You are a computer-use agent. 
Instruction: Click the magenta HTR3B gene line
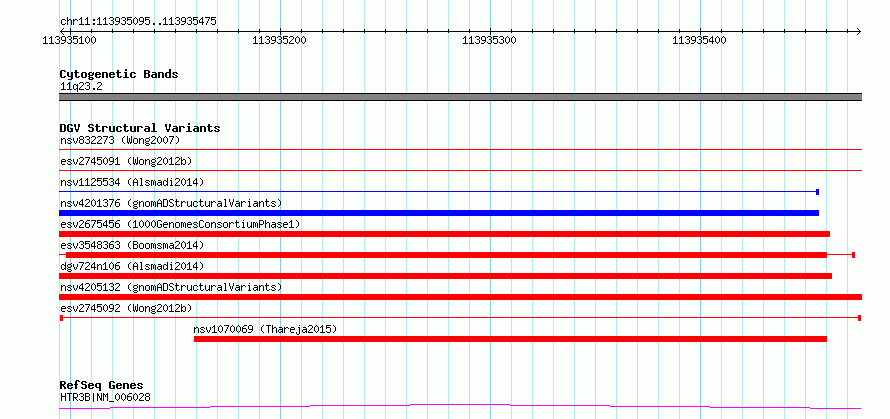tap(460, 407)
